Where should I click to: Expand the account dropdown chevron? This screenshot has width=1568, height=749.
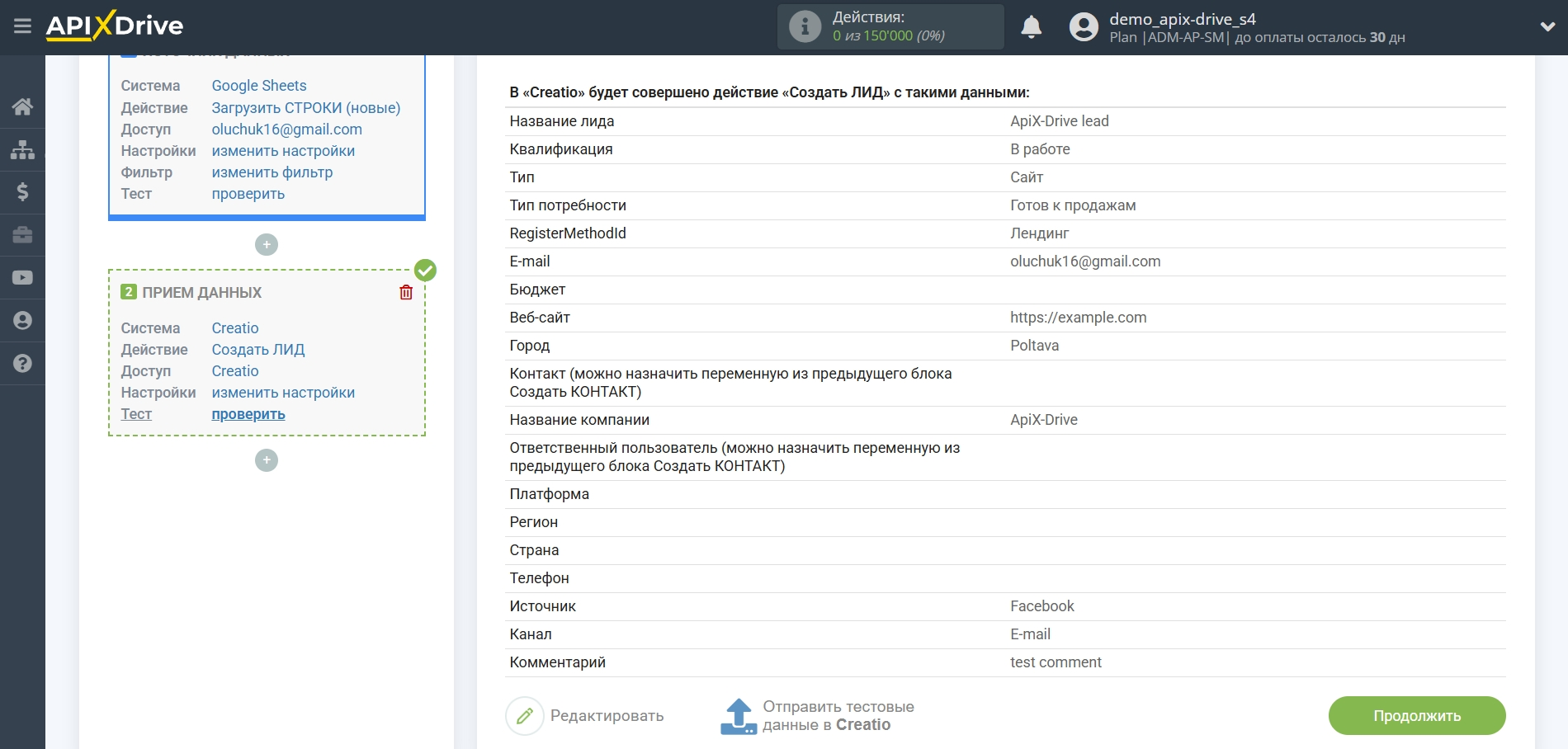tap(1547, 27)
